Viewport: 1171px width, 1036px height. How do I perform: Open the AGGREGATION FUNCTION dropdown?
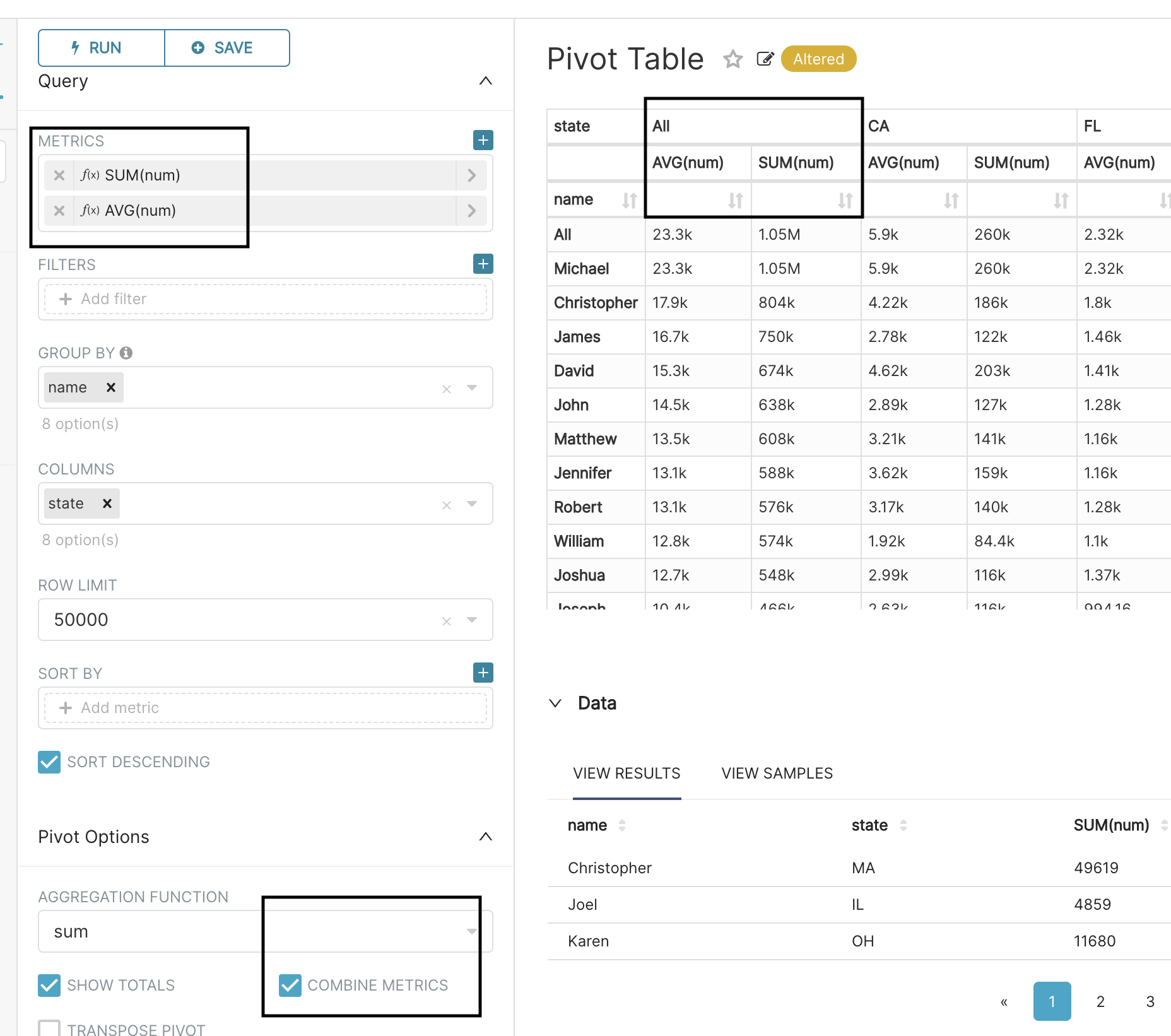[471, 931]
